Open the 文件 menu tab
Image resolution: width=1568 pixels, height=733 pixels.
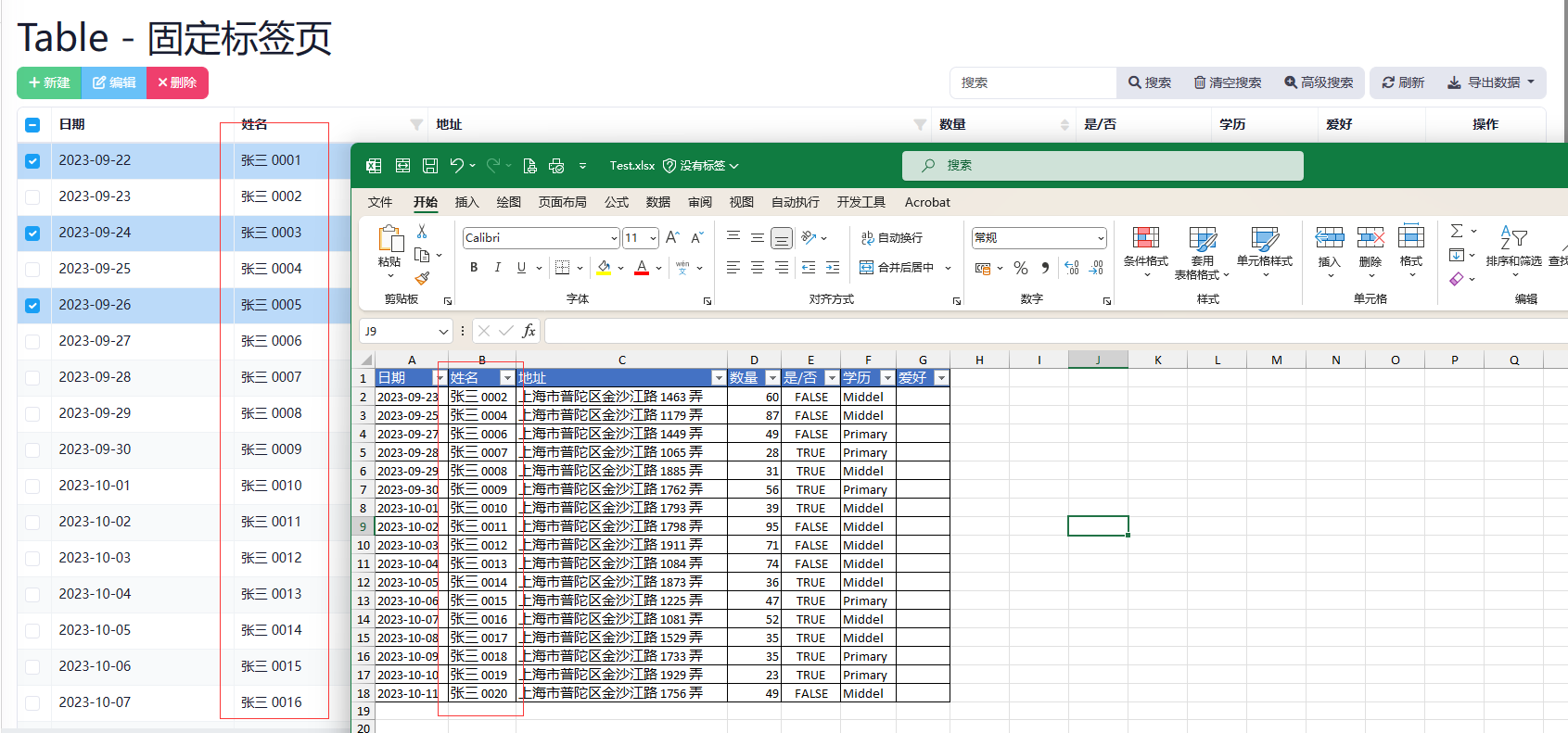tap(380, 202)
